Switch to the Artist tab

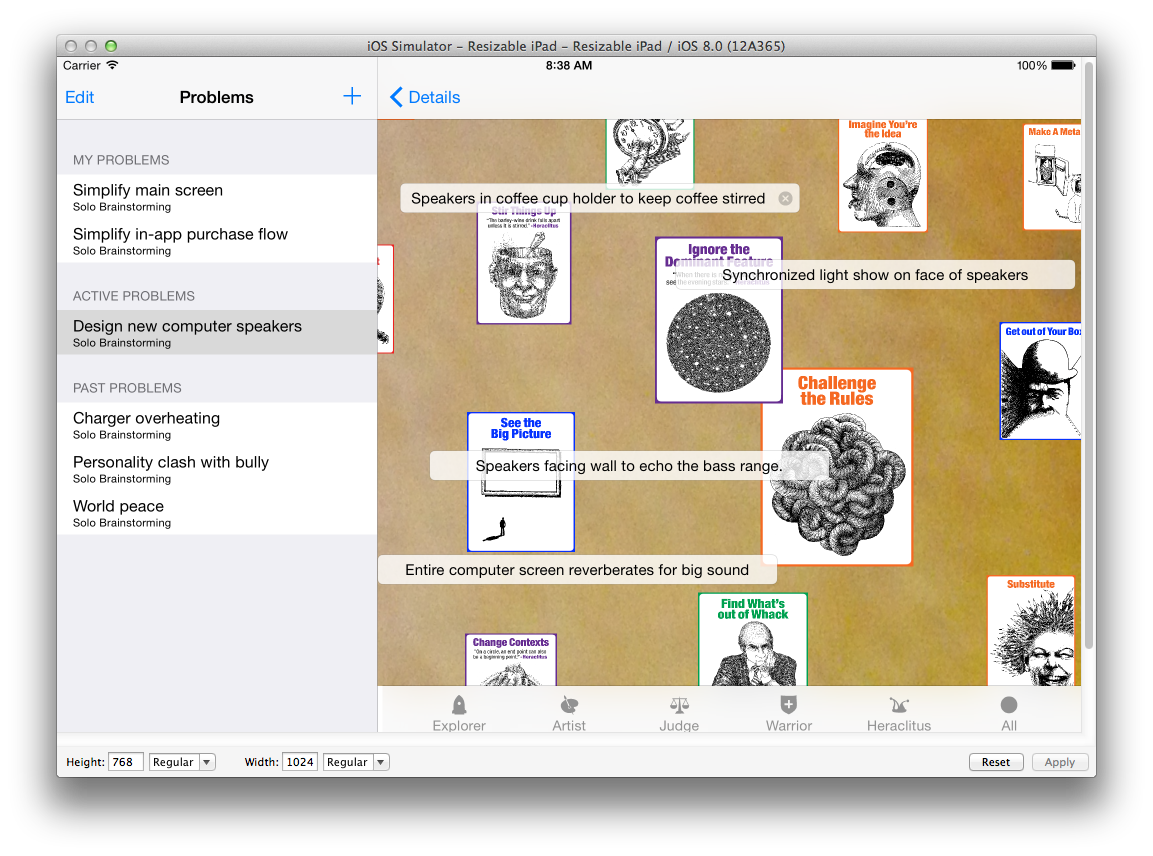(x=569, y=713)
